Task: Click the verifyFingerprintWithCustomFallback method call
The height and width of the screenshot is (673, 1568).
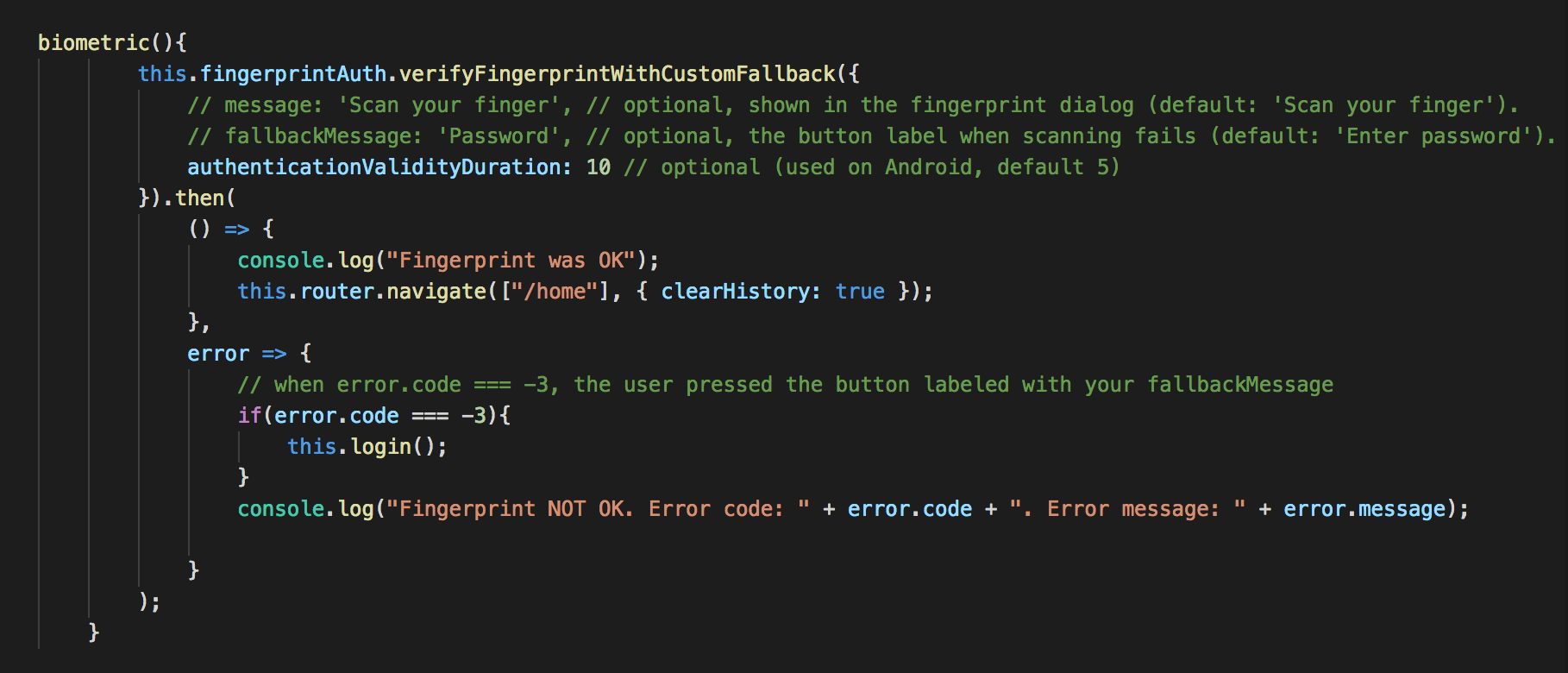Action: pyautogui.click(x=617, y=73)
